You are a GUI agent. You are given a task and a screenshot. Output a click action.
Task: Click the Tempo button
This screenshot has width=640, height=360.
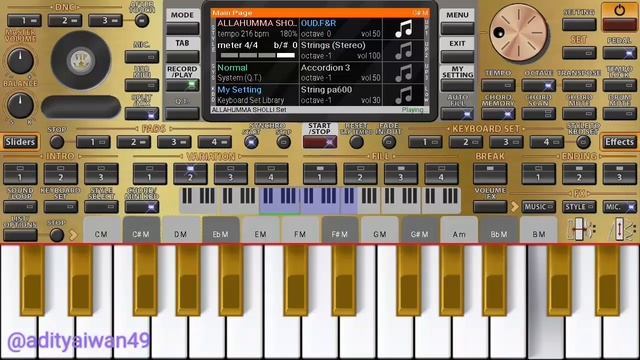tap(498, 85)
